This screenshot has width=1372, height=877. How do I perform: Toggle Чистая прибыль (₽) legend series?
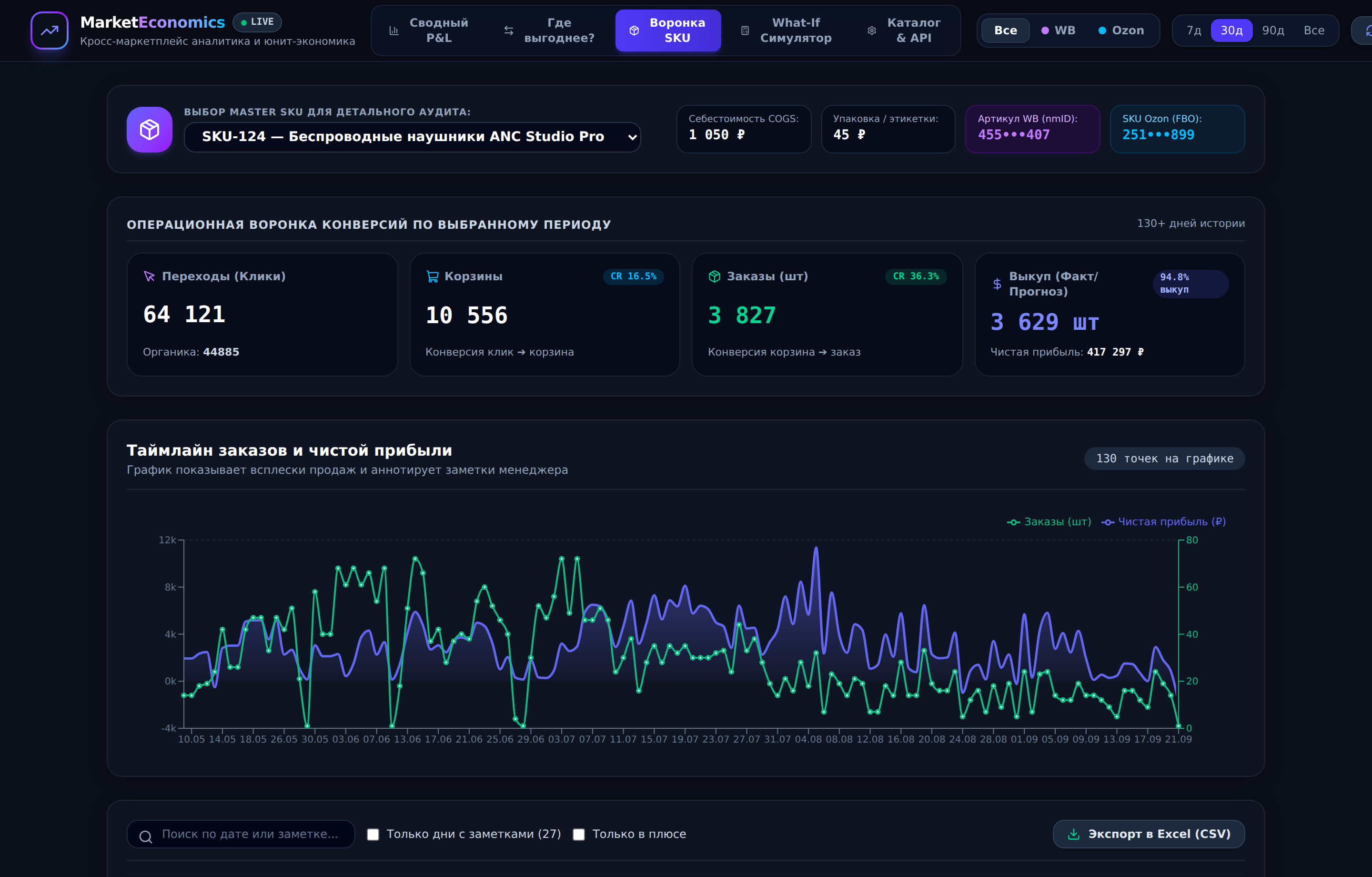tap(1164, 522)
